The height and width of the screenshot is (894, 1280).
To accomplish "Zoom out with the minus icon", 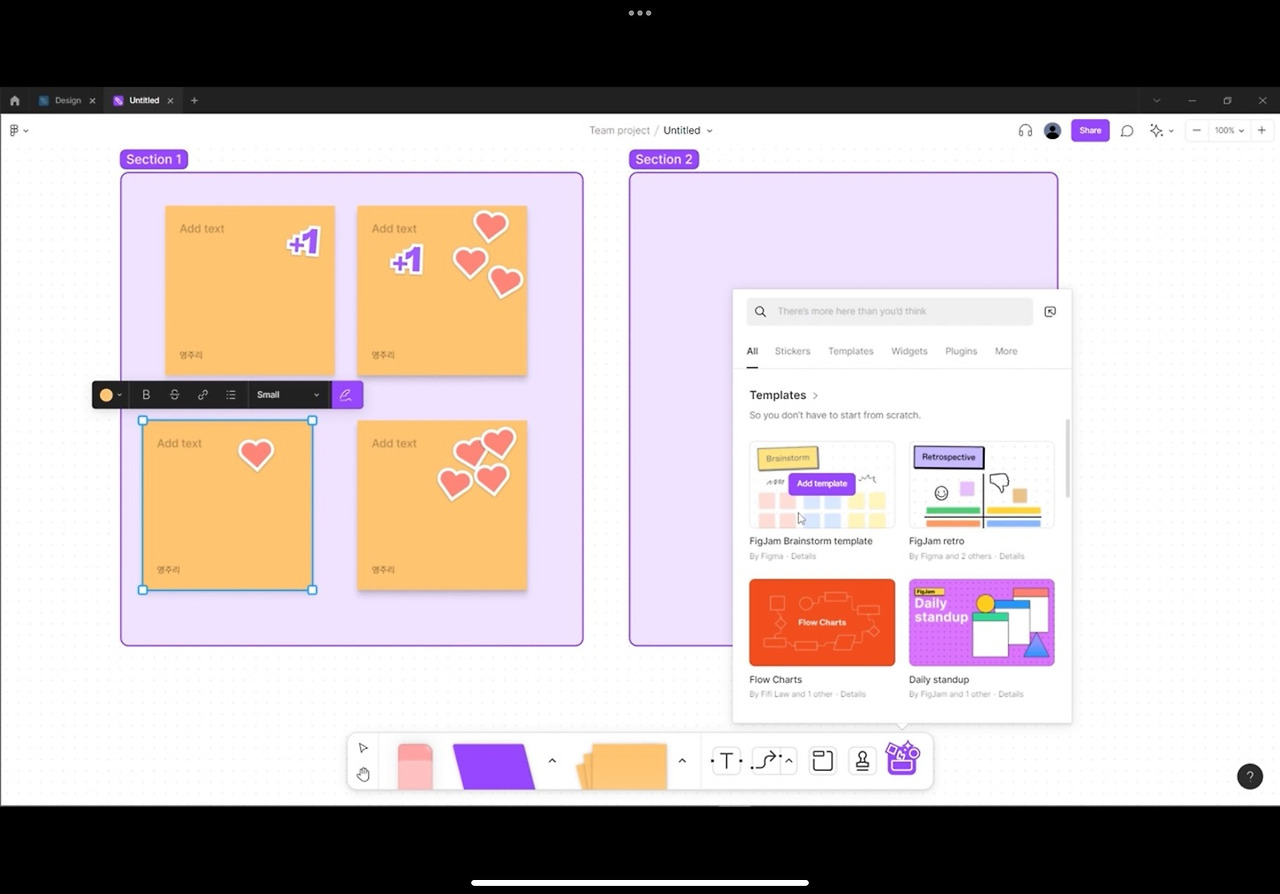I will click(1197, 131).
